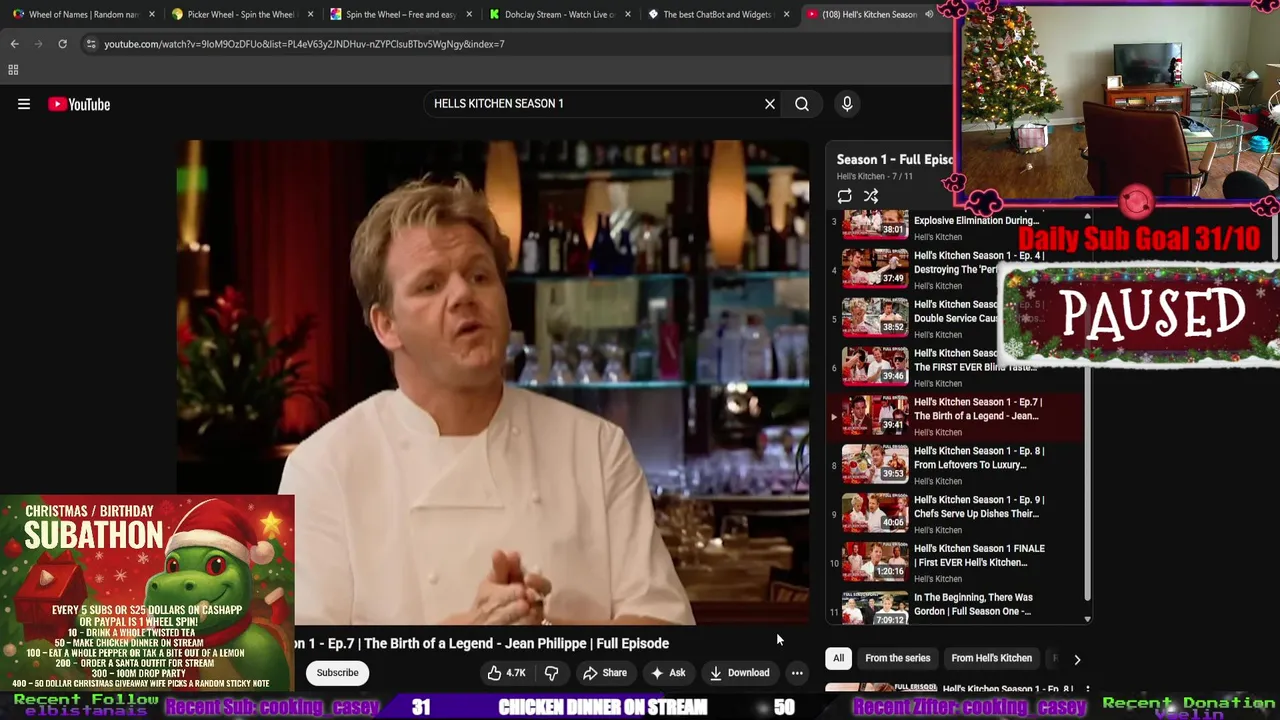Click the magnifier search button
Viewport: 1280px width, 720px height.
click(x=802, y=104)
